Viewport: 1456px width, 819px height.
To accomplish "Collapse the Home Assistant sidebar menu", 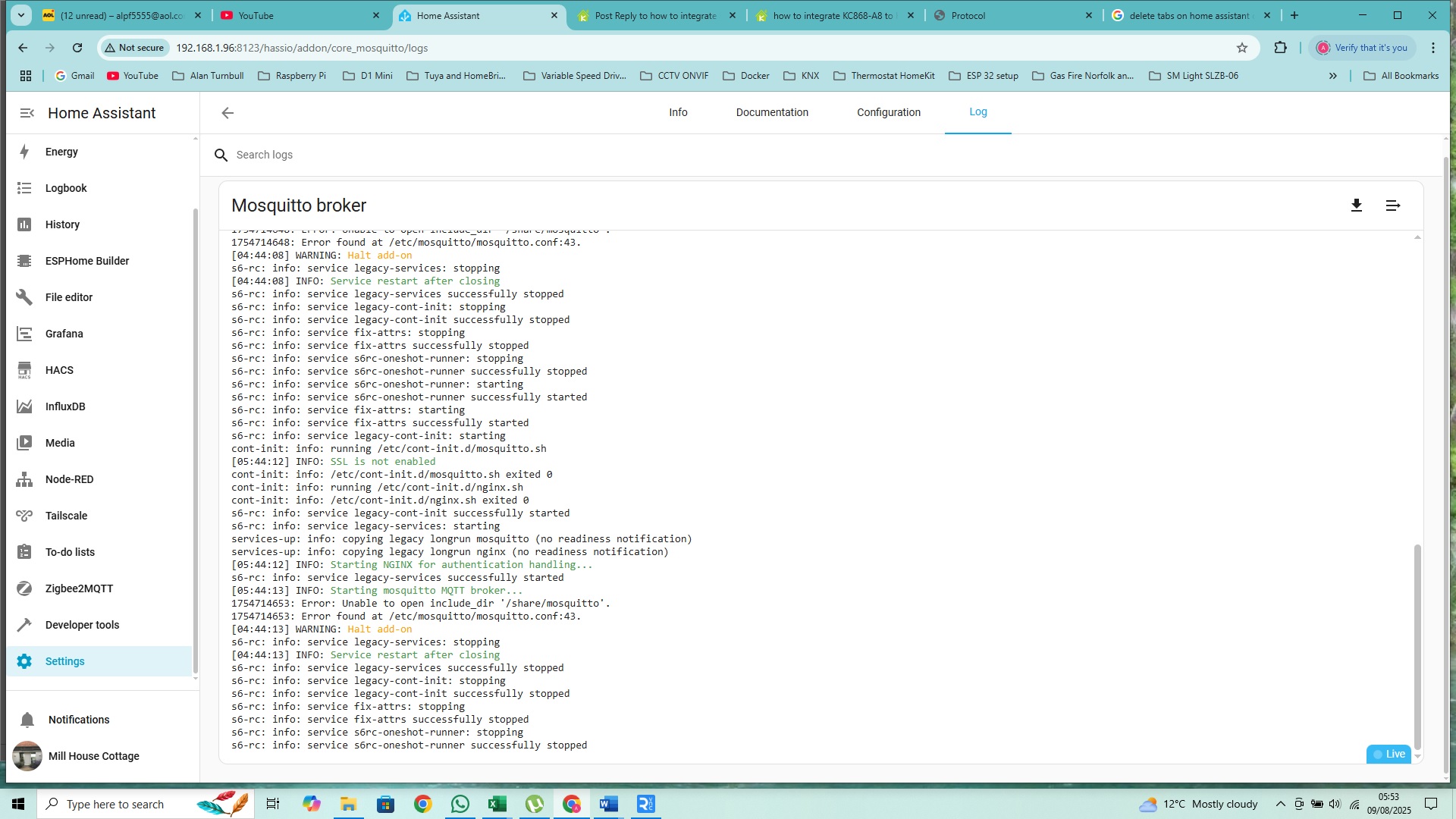I will [27, 113].
